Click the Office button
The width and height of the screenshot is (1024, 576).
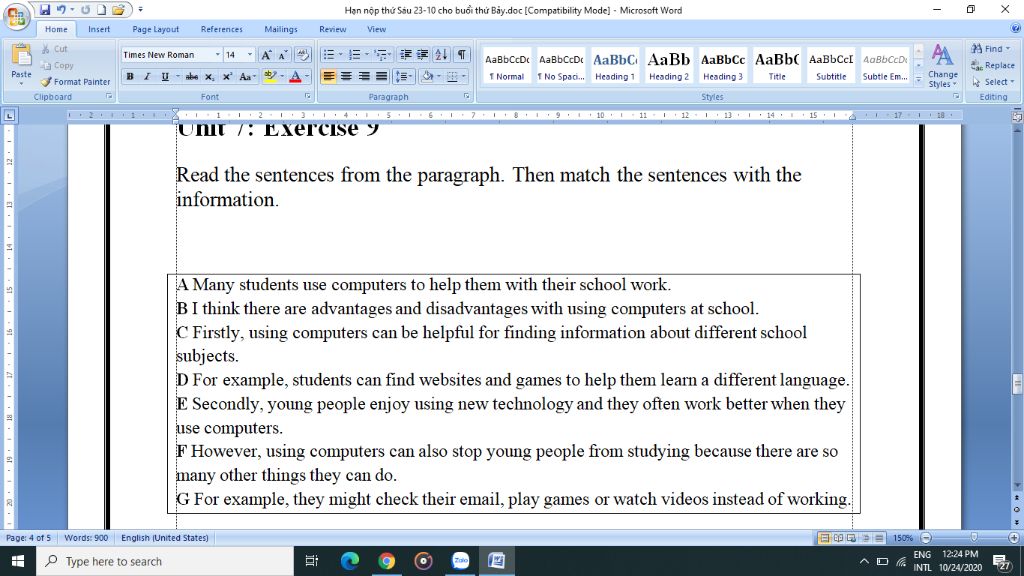(16, 16)
